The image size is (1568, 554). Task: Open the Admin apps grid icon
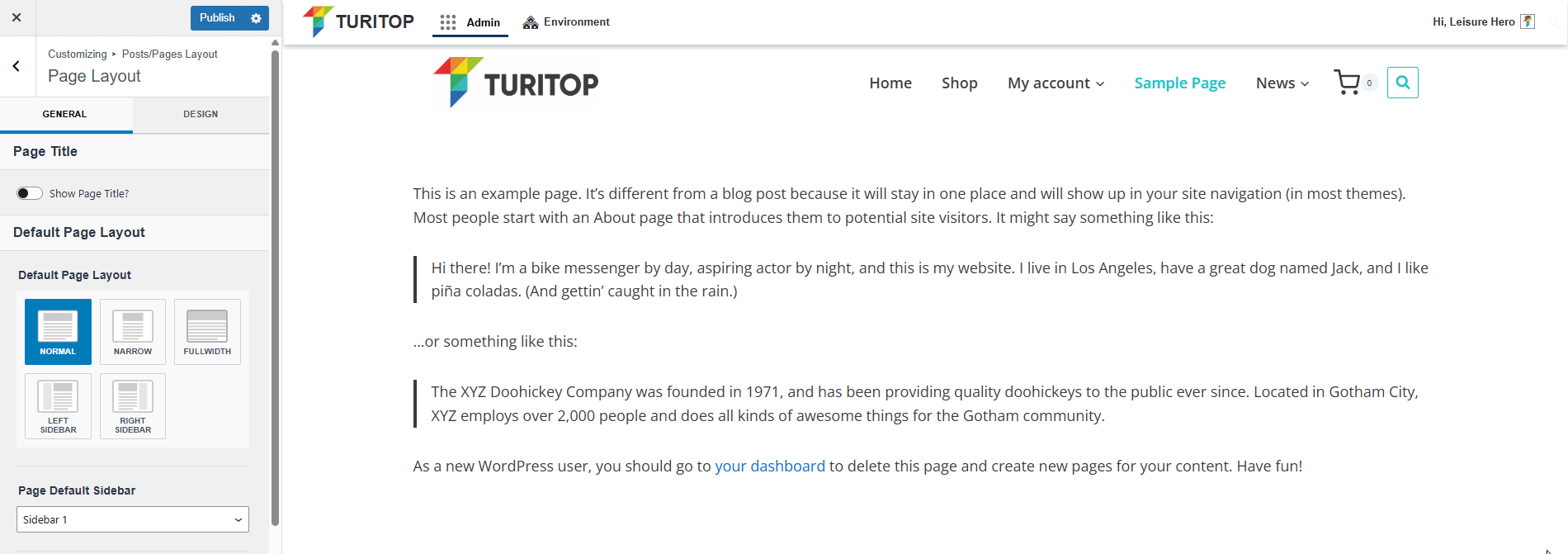[x=448, y=22]
